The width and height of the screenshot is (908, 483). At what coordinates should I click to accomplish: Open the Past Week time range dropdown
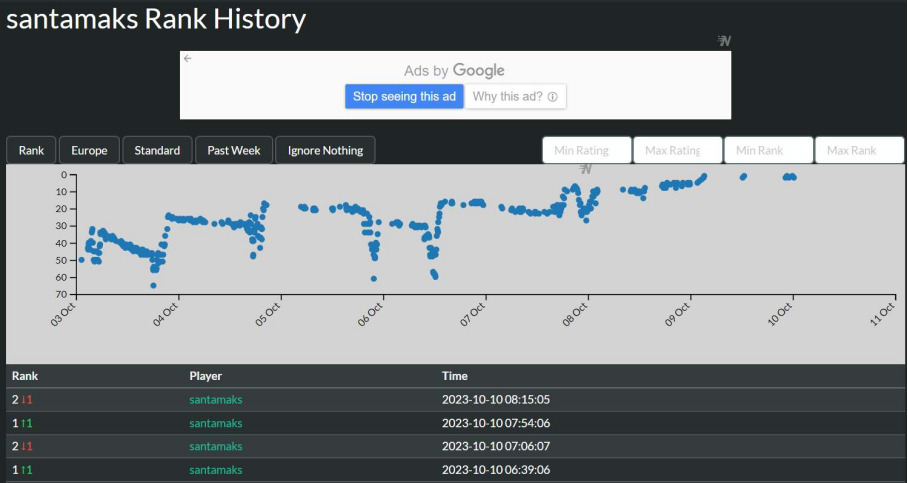tap(233, 150)
